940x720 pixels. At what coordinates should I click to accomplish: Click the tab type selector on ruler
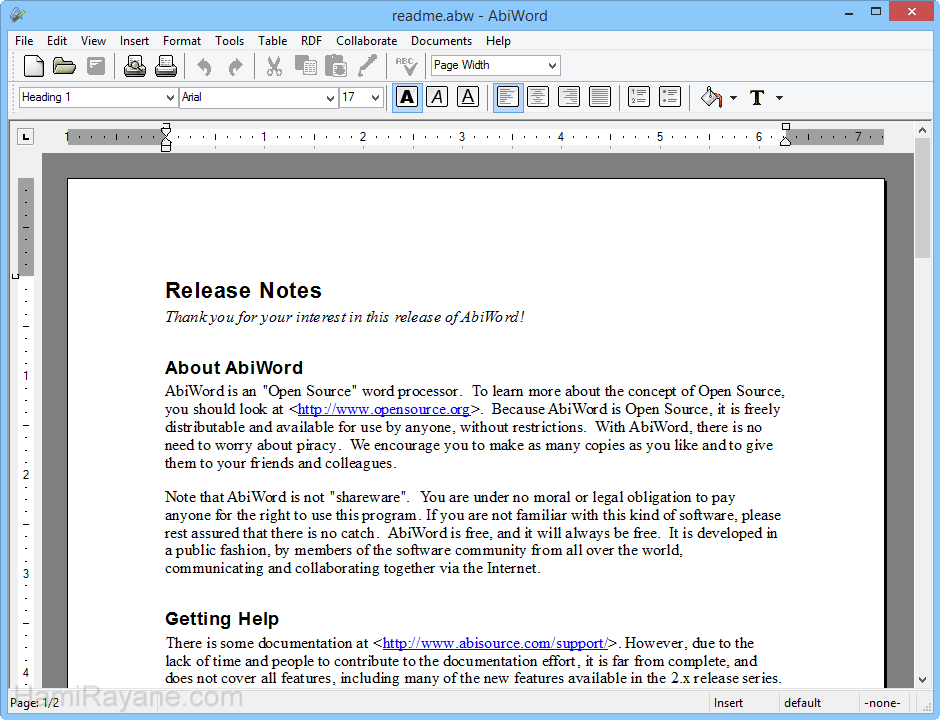point(25,137)
